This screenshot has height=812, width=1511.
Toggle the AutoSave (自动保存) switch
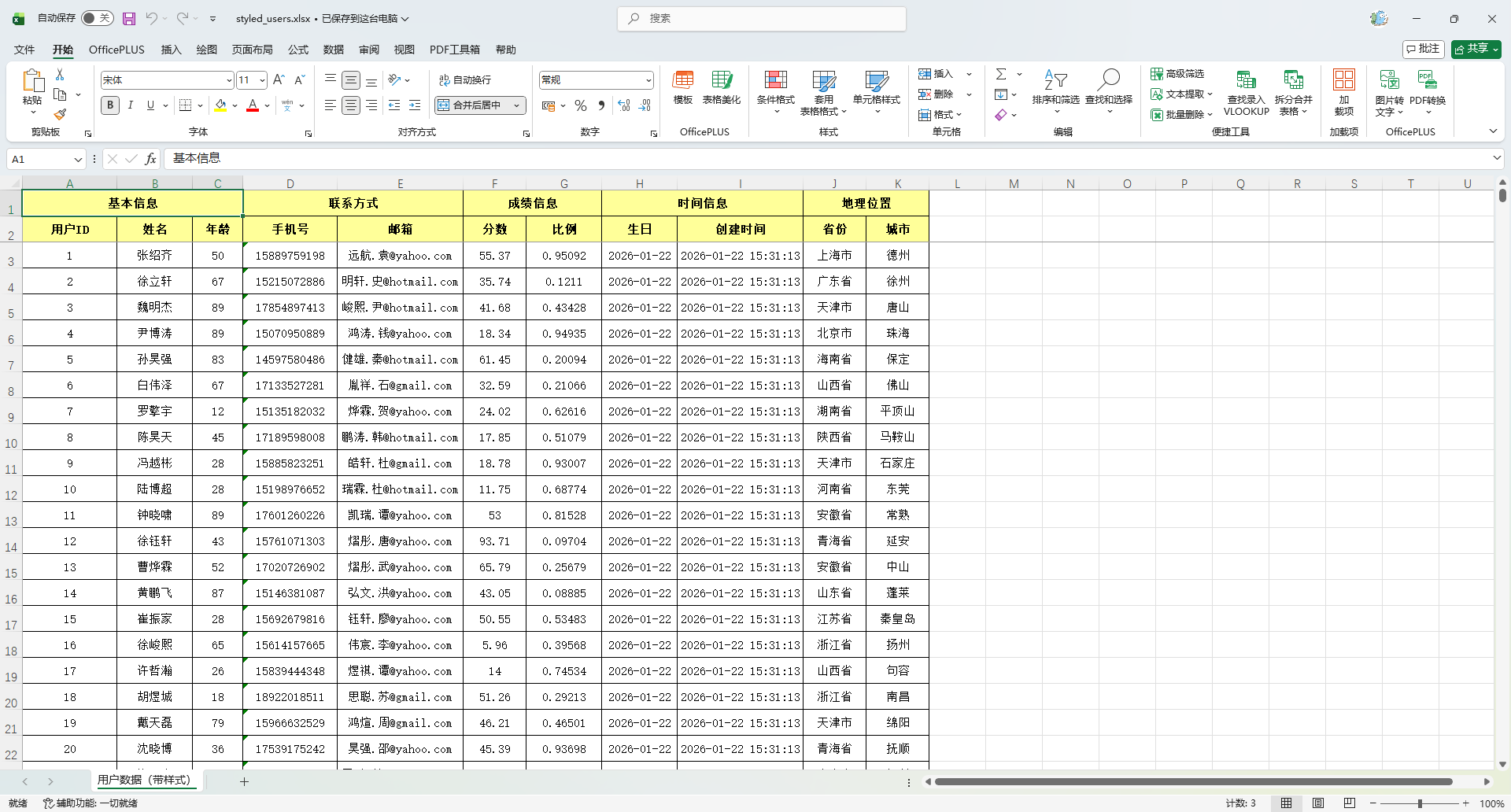click(x=97, y=18)
